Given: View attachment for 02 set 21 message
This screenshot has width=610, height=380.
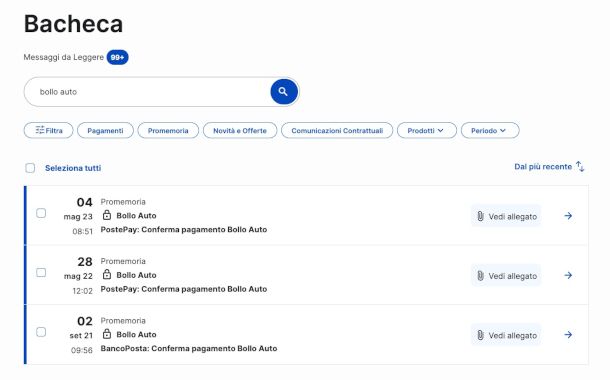Looking at the screenshot, I should [x=506, y=335].
